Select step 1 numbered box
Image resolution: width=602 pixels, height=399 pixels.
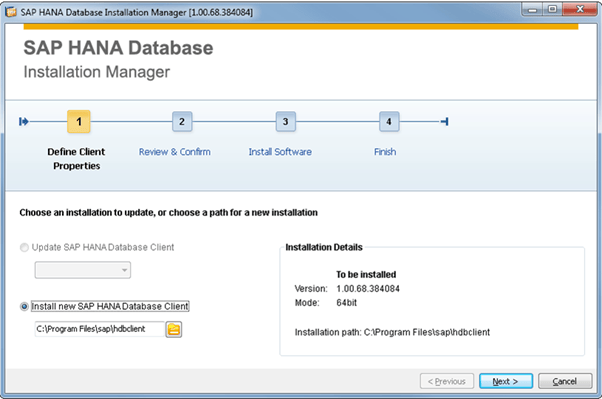[x=79, y=122]
